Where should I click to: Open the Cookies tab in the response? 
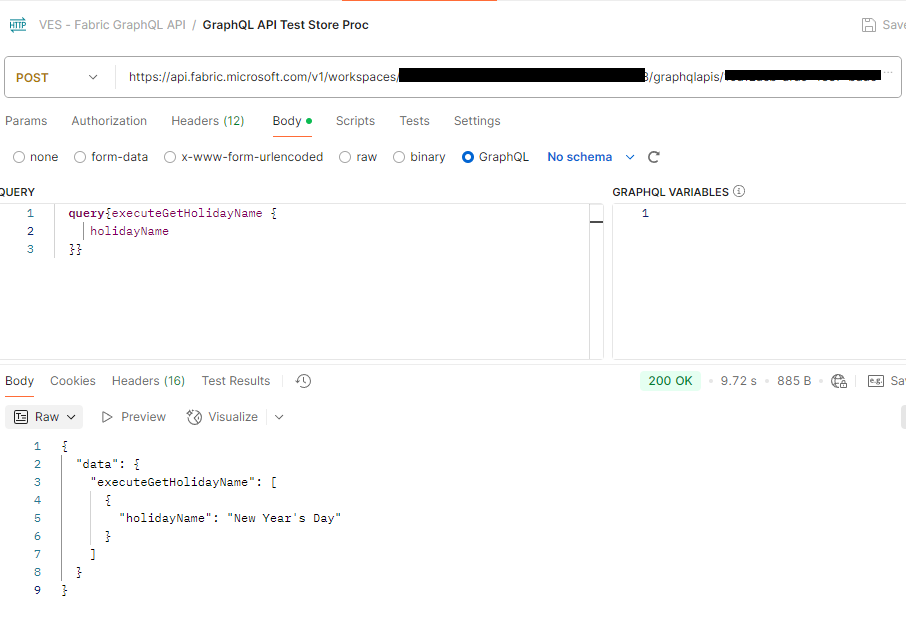pos(72,381)
